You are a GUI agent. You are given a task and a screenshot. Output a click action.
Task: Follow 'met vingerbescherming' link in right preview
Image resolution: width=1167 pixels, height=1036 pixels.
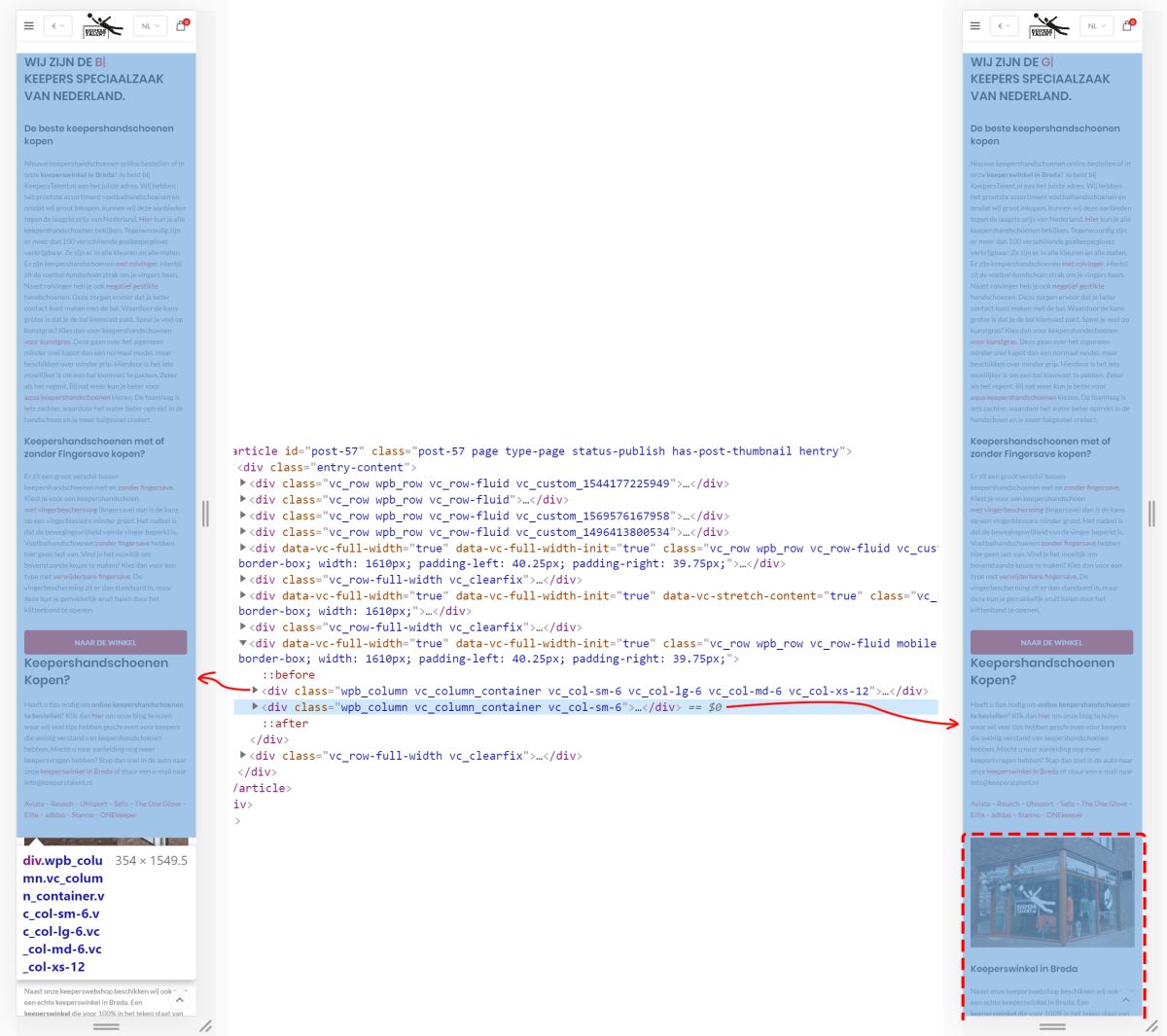1007,509
